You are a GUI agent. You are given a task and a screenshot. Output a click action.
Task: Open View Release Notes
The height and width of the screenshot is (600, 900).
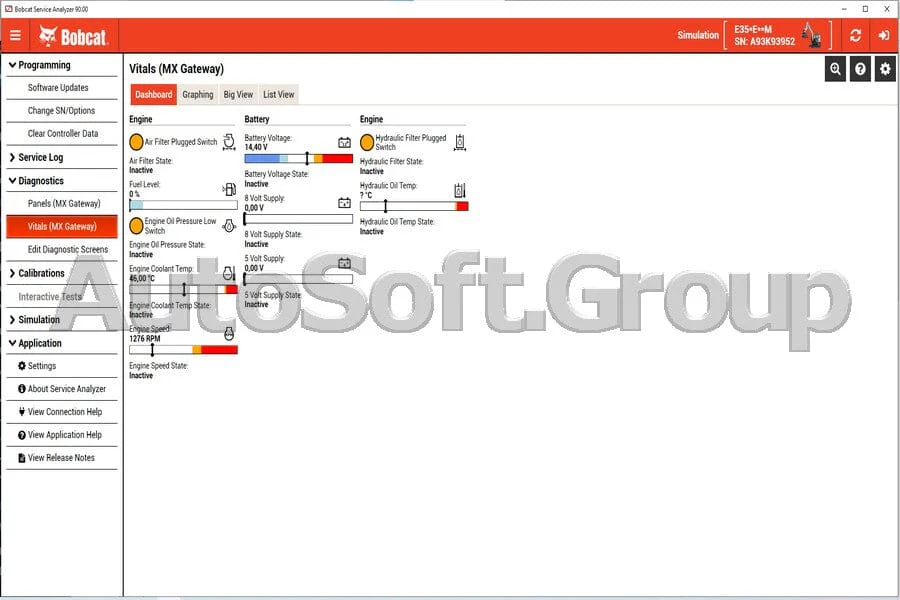[x=62, y=458]
